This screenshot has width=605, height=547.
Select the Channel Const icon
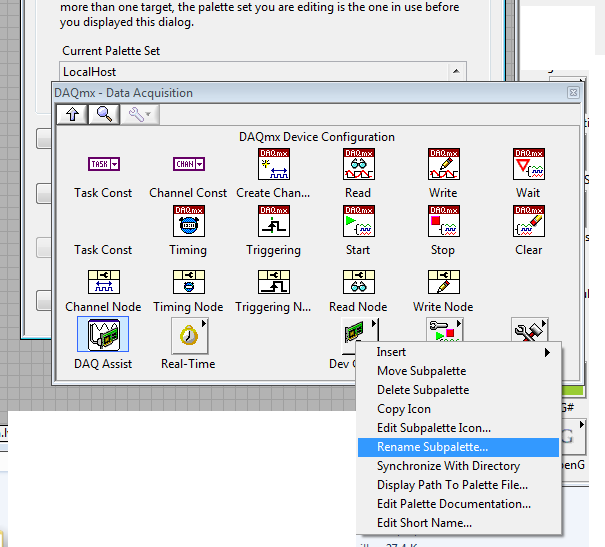pyautogui.click(x=189, y=164)
